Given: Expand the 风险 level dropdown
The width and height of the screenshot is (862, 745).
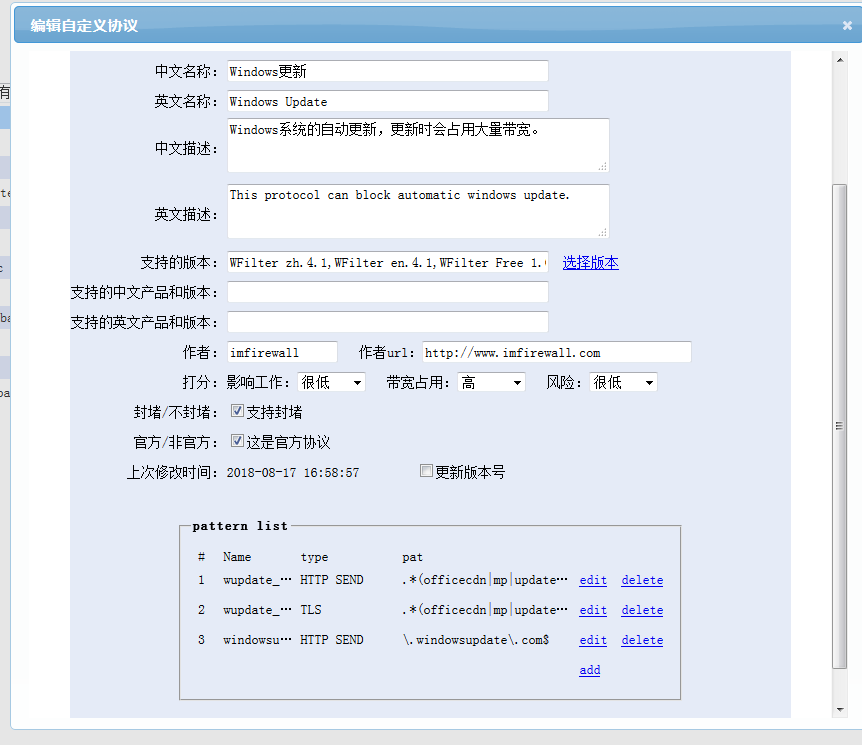Looking at the screenshot, I should coord(623,382).
